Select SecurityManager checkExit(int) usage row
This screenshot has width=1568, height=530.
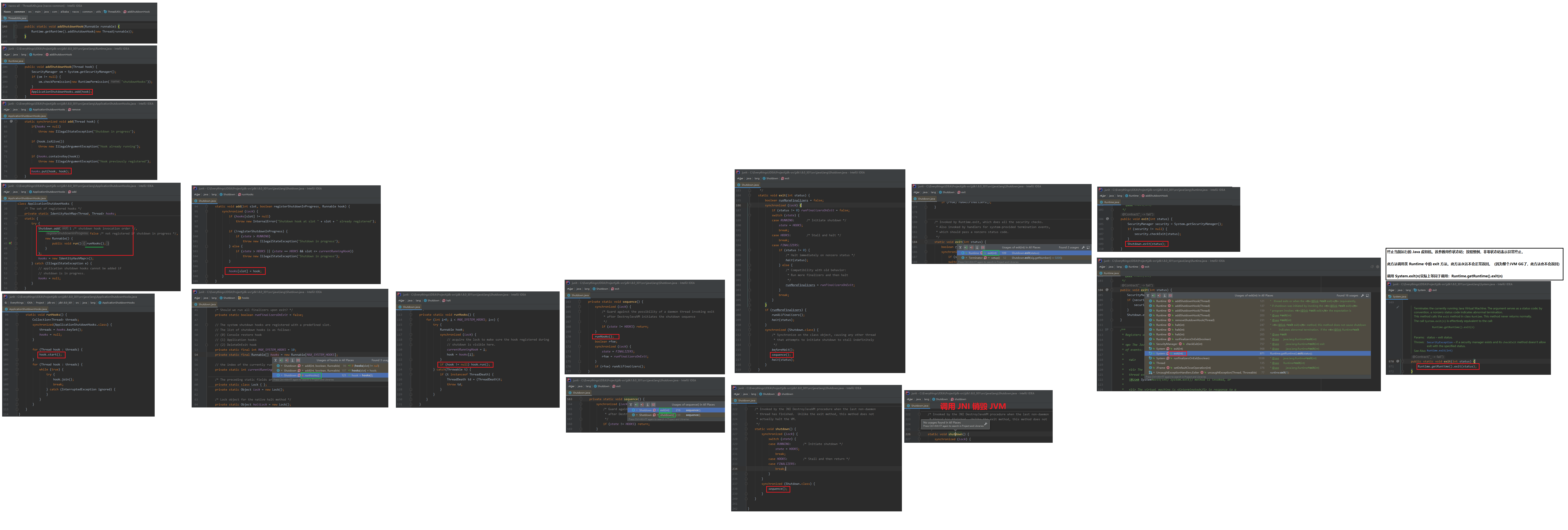click(1258, 344)
